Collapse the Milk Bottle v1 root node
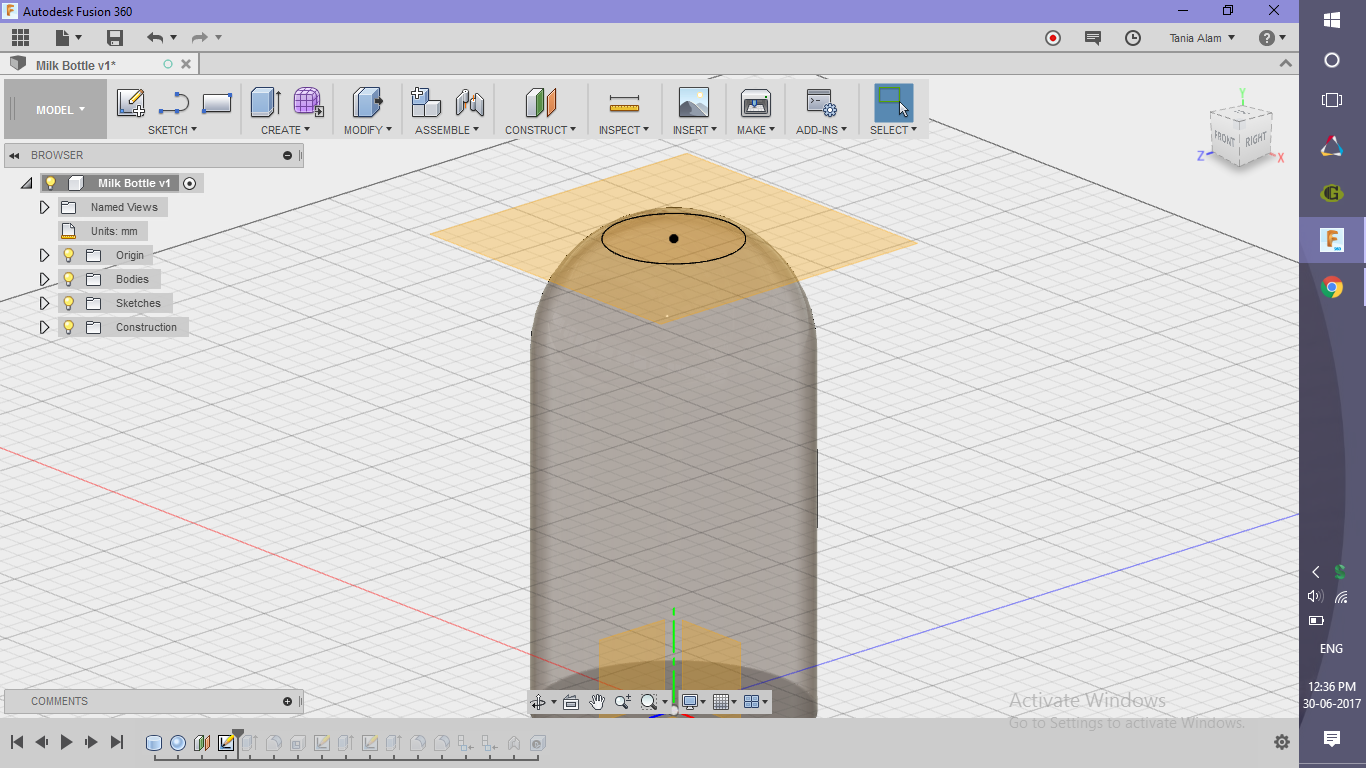 pos(26,184)
